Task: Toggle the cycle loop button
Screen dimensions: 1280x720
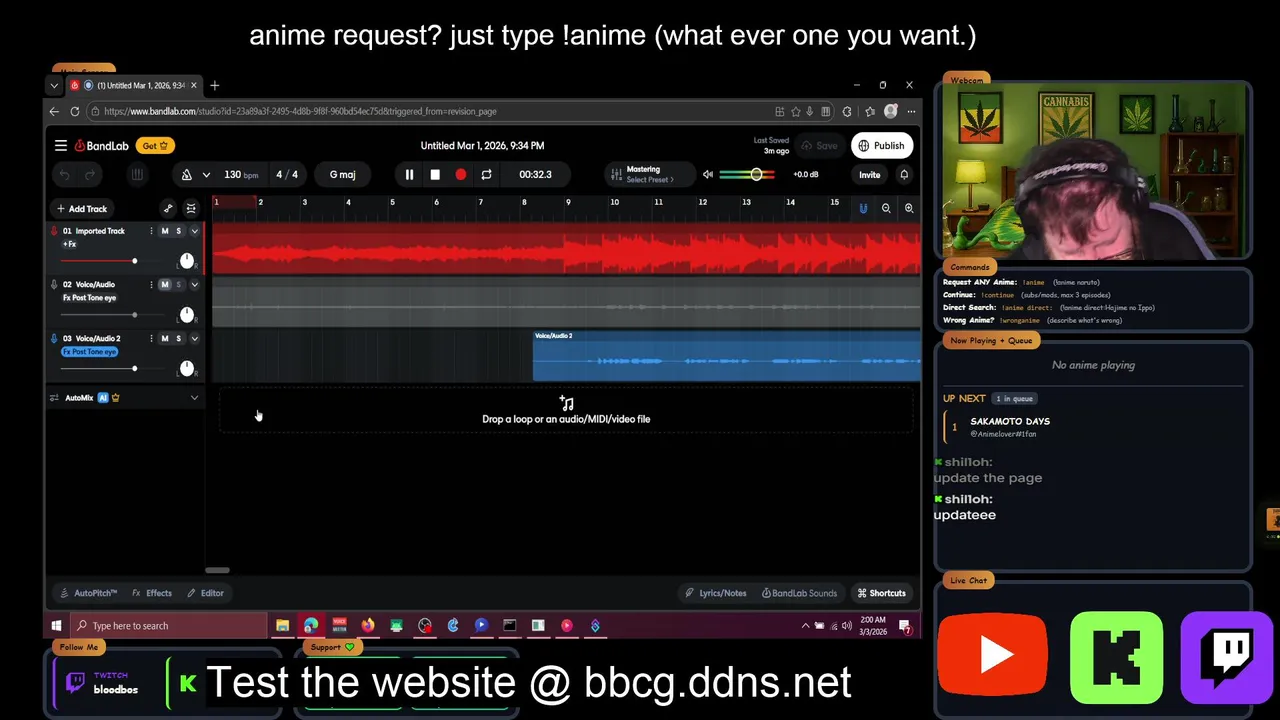Action: coord(486,175)
